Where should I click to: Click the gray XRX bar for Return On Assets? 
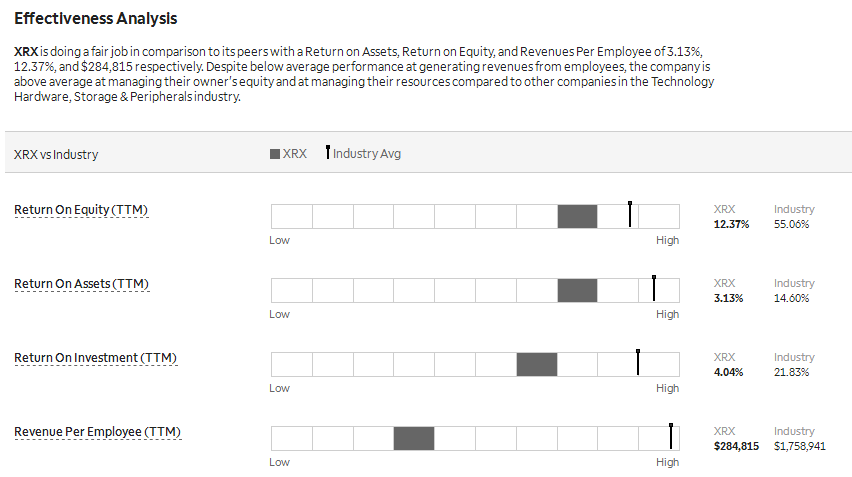click(577, 290)
